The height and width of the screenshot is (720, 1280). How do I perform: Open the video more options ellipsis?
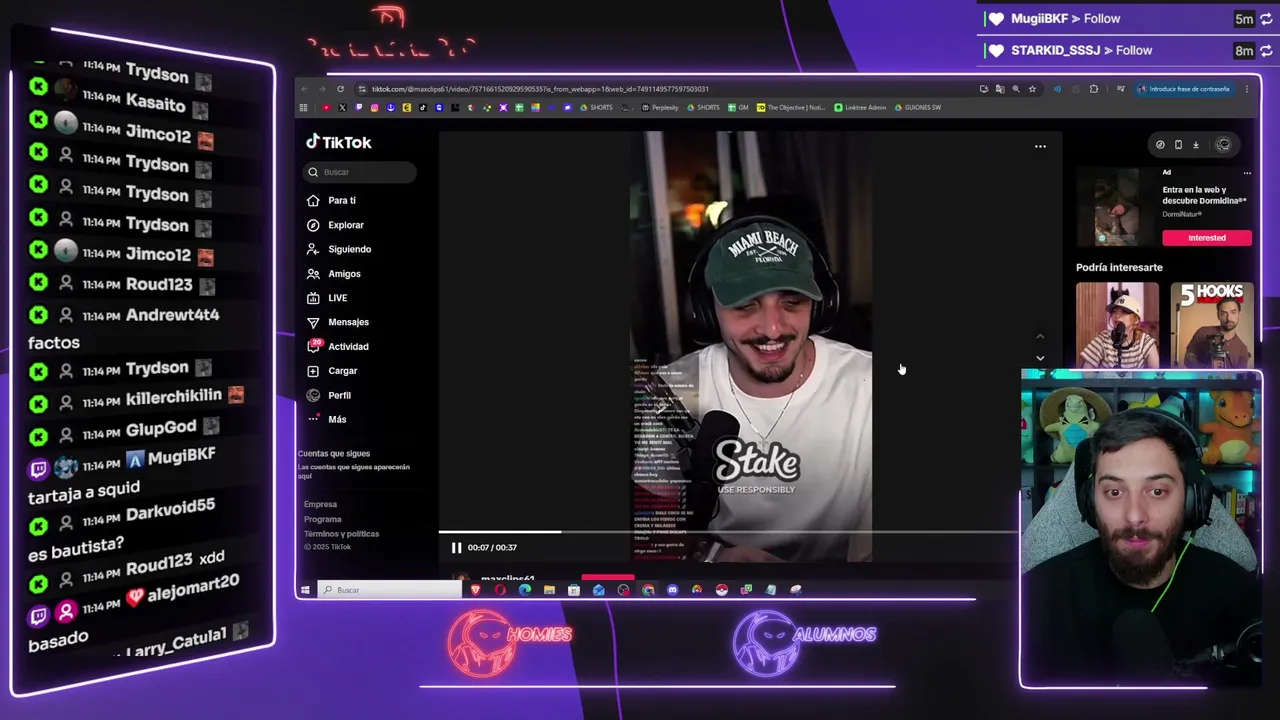point(1040,146)
